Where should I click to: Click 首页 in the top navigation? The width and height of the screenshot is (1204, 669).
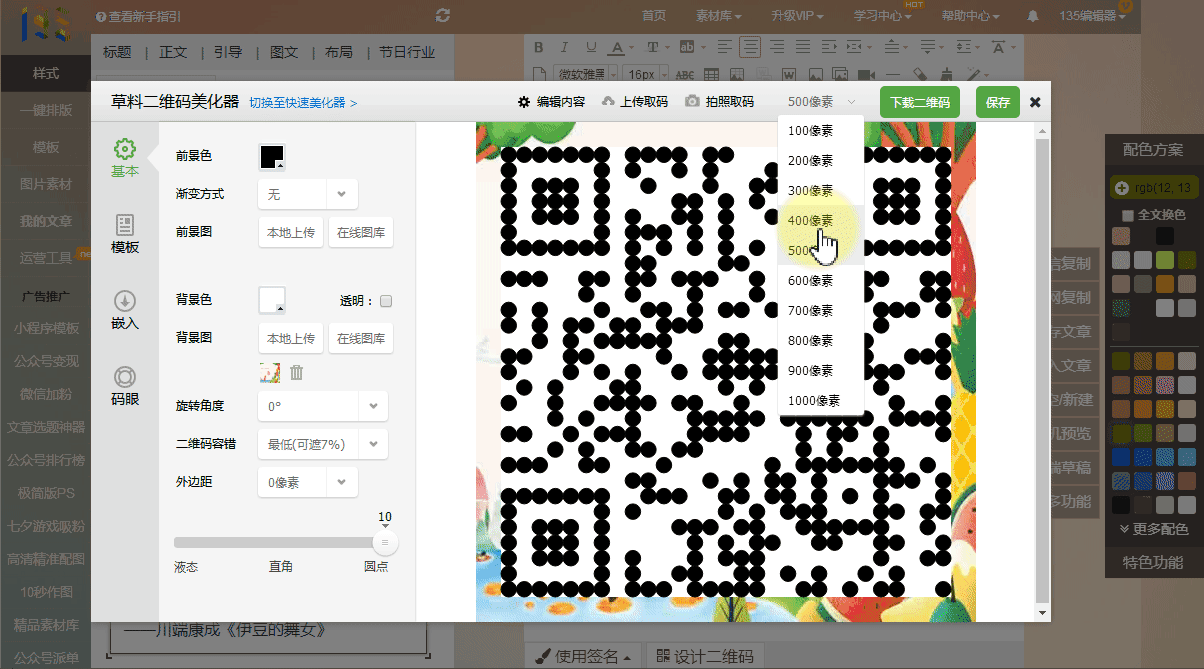pos(654,16)
